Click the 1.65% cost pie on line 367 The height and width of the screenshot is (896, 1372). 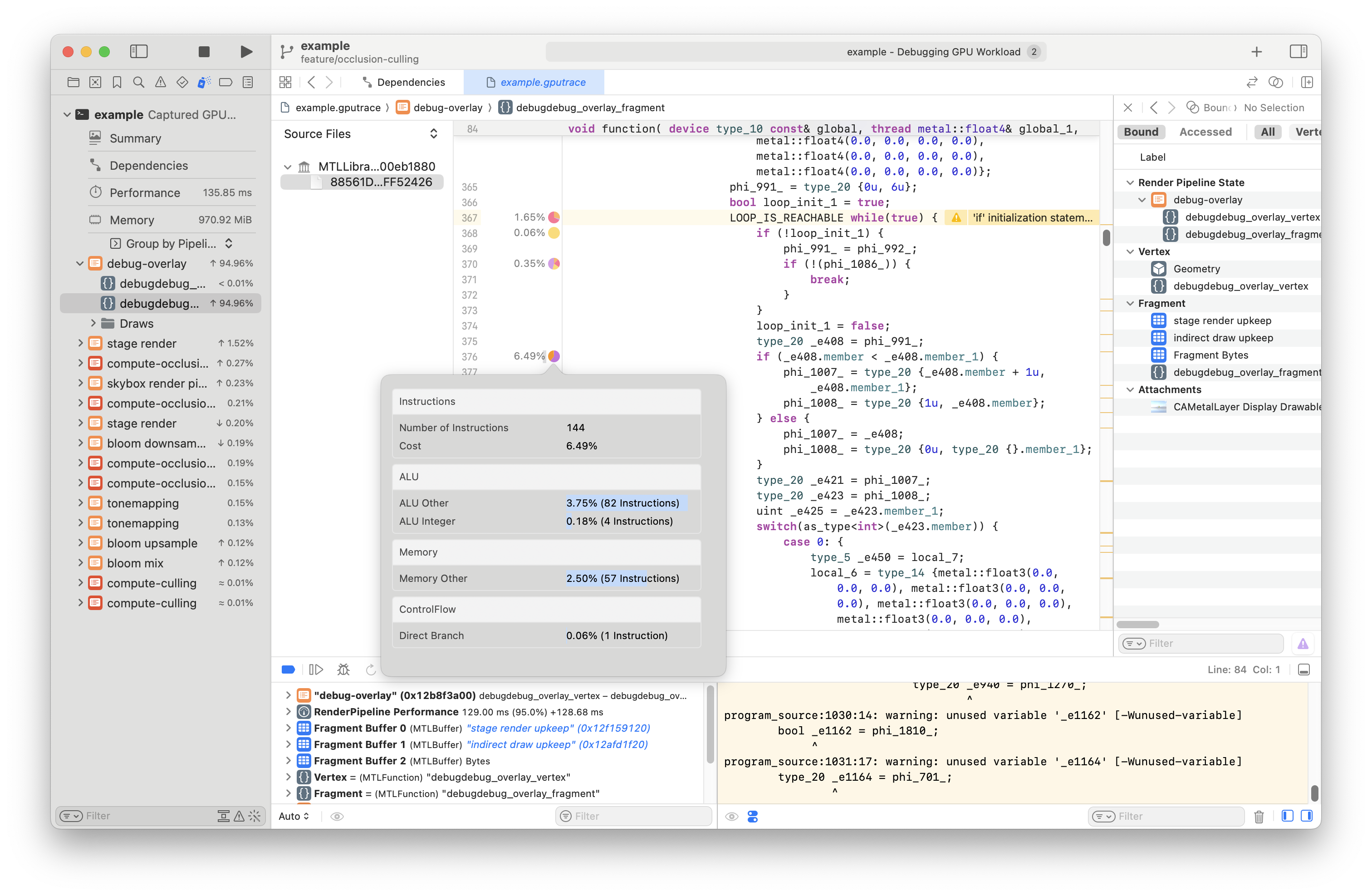coord(554,217)
